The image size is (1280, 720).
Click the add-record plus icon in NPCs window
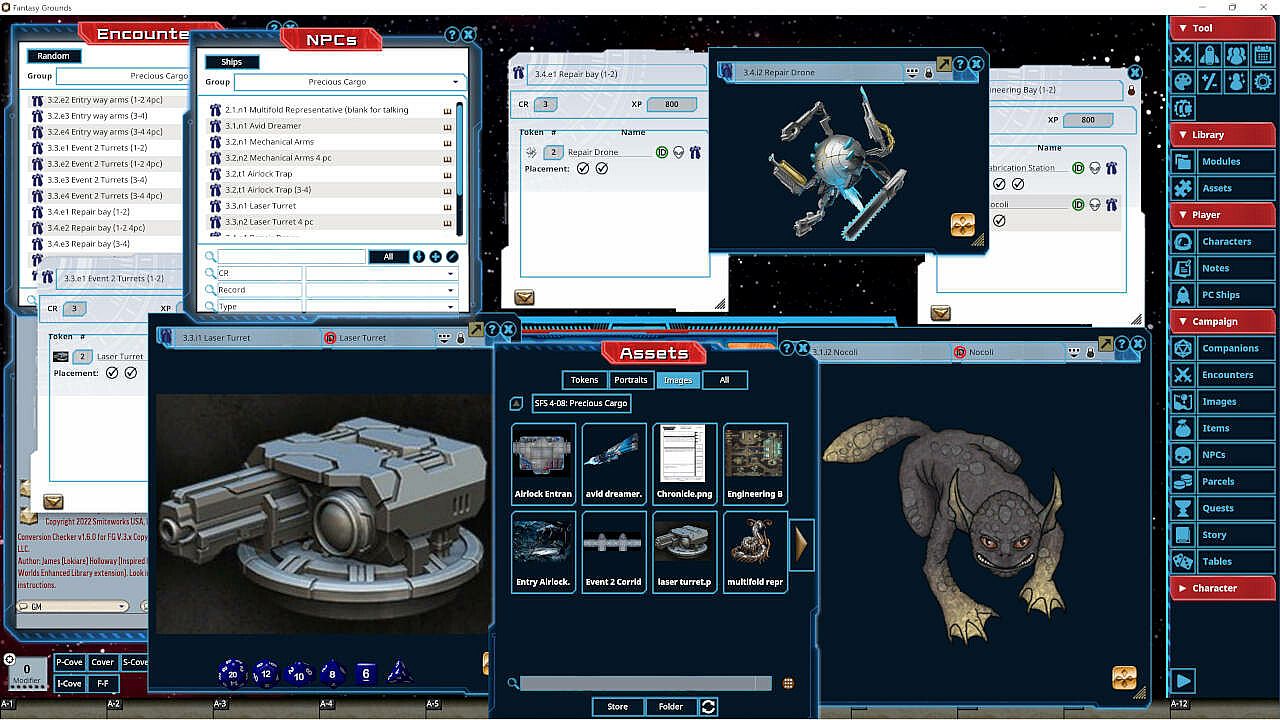pos(435,257)
